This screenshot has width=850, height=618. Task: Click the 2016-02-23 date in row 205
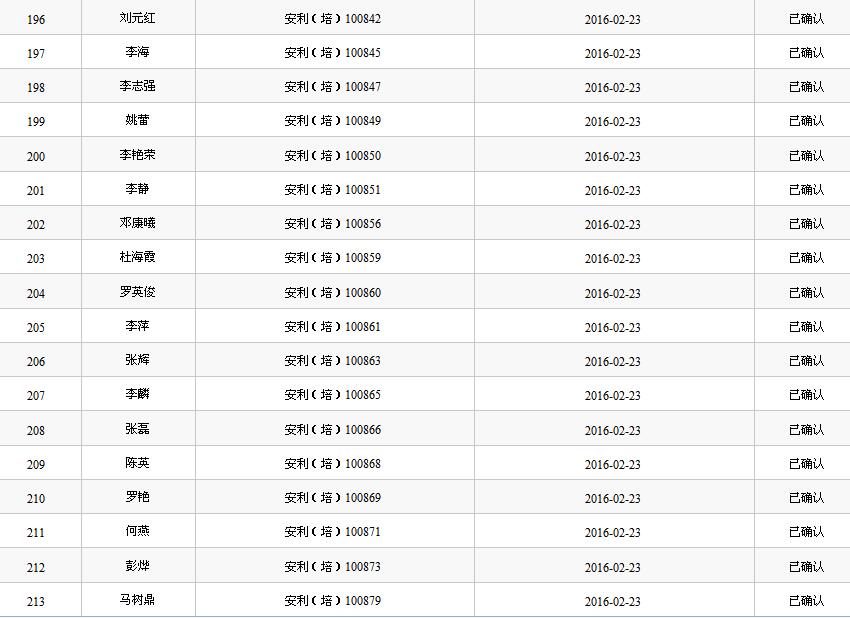pos(612,327)
